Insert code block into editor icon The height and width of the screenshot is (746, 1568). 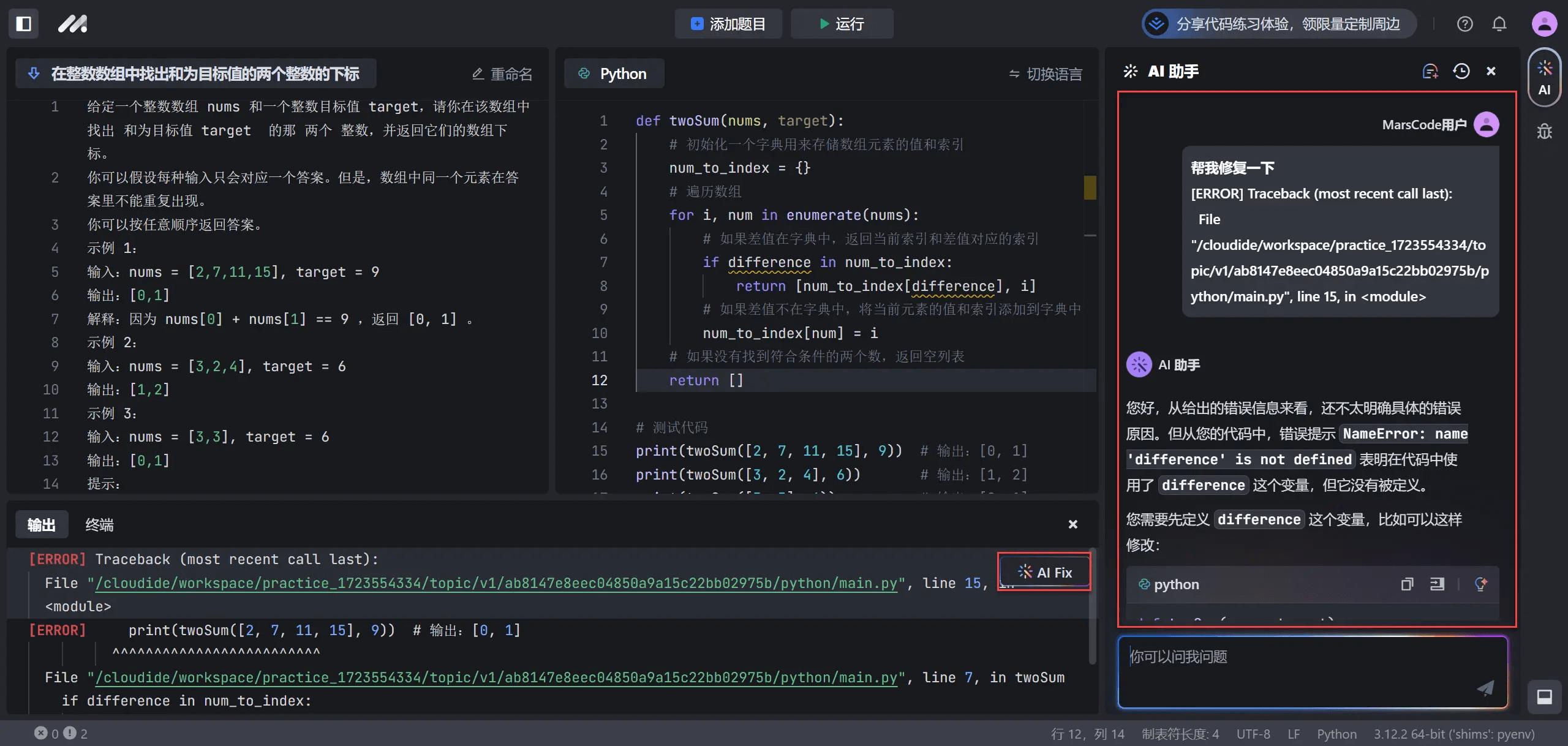point(1437,584)
